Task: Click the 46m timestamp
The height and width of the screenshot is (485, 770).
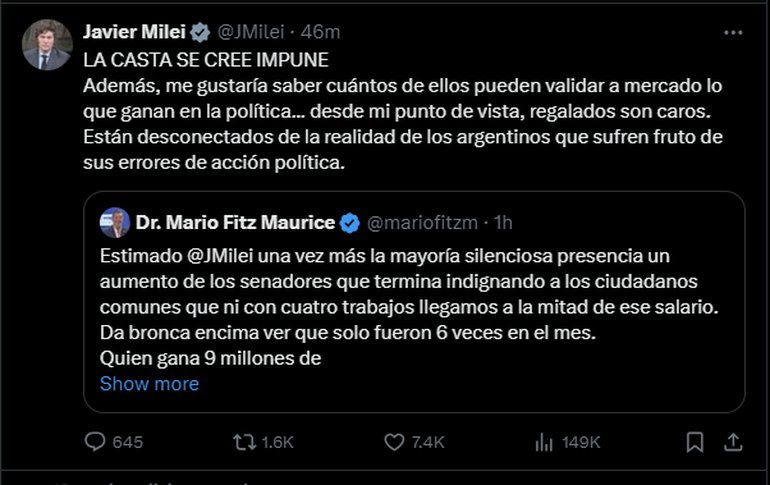Action: click(x=321, y=31)
